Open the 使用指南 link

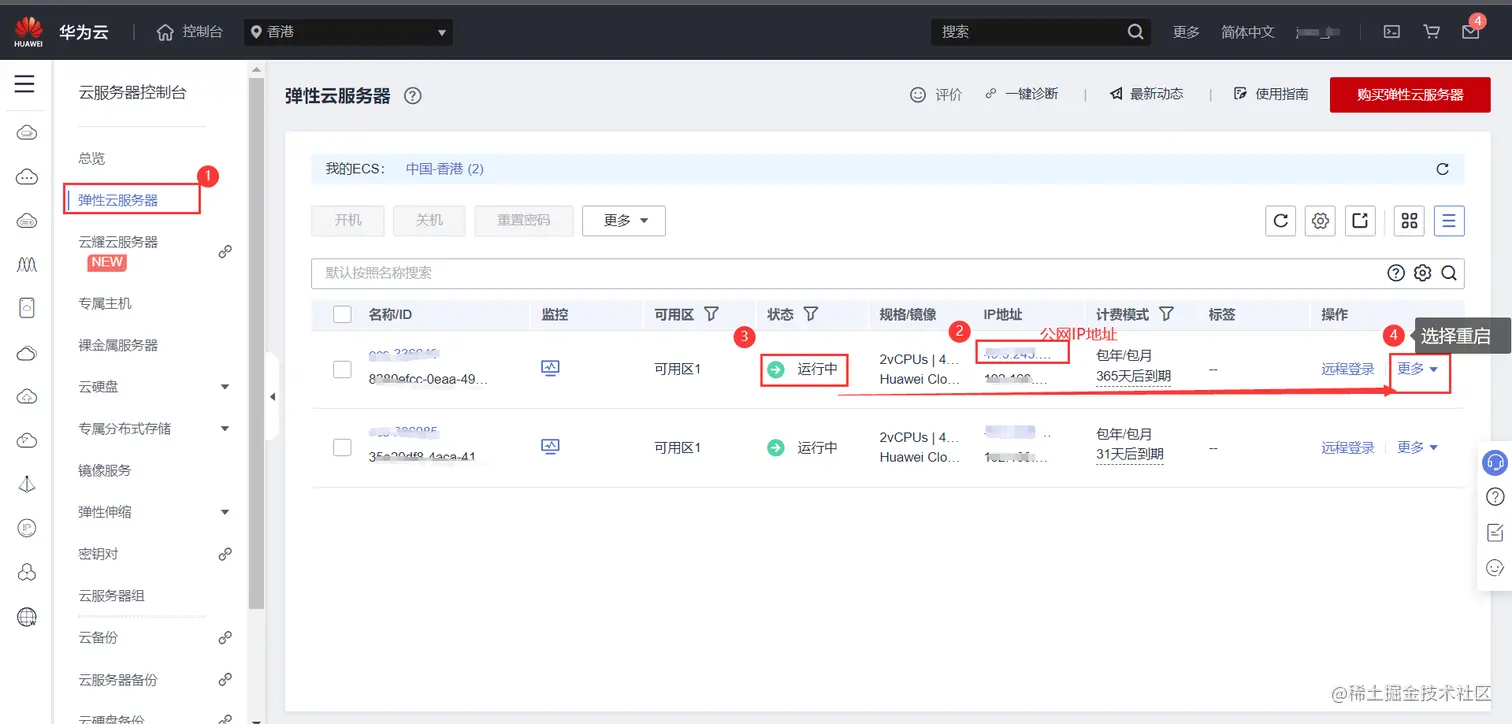1271,94
